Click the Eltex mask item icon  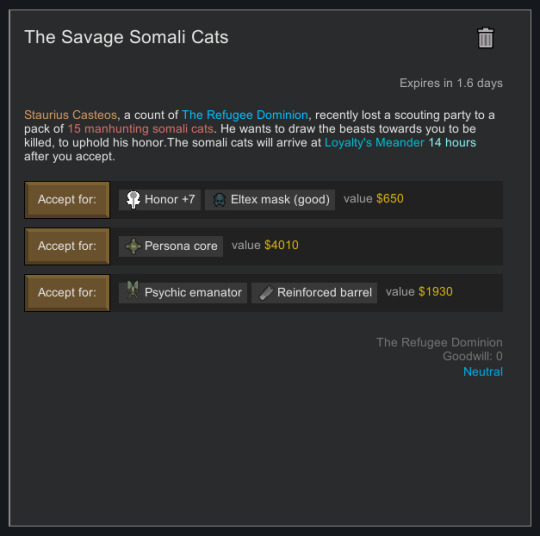[x=219, y=200]
